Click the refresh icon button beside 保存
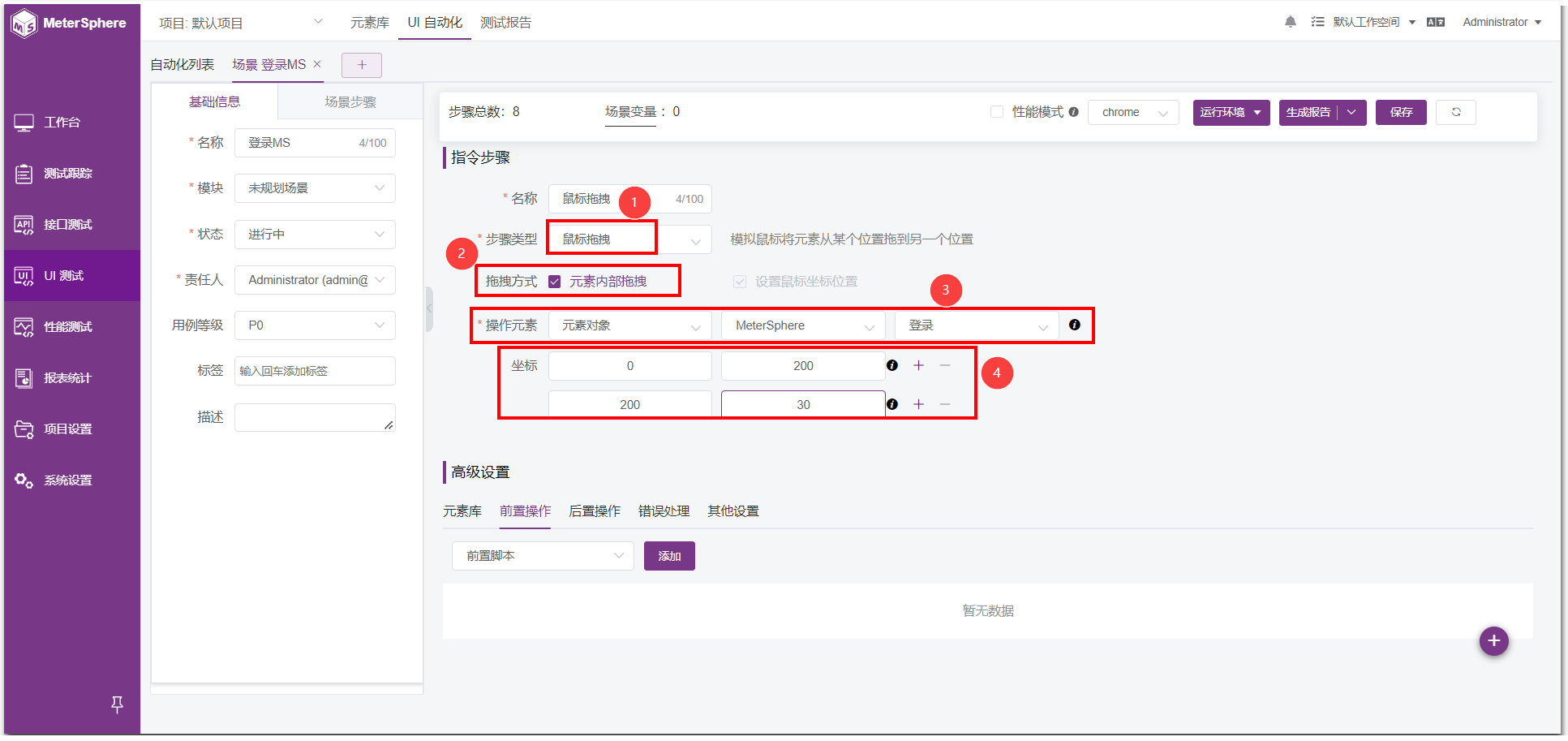This screenshot has height=741, width=1568. pyautogui.click(x=1456, y=112)
